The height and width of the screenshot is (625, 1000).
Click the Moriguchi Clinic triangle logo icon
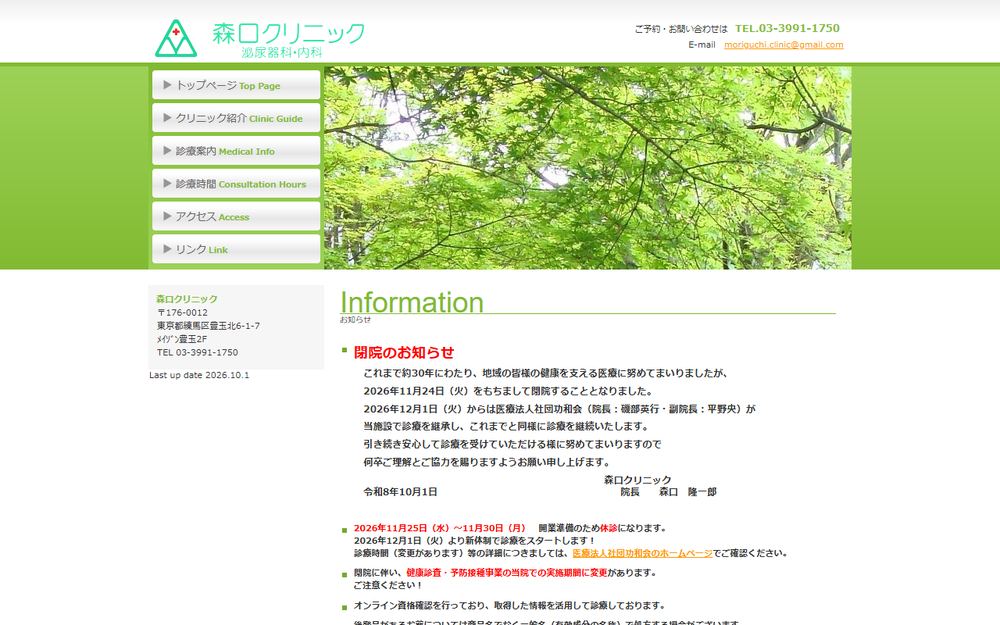[176, 38]
